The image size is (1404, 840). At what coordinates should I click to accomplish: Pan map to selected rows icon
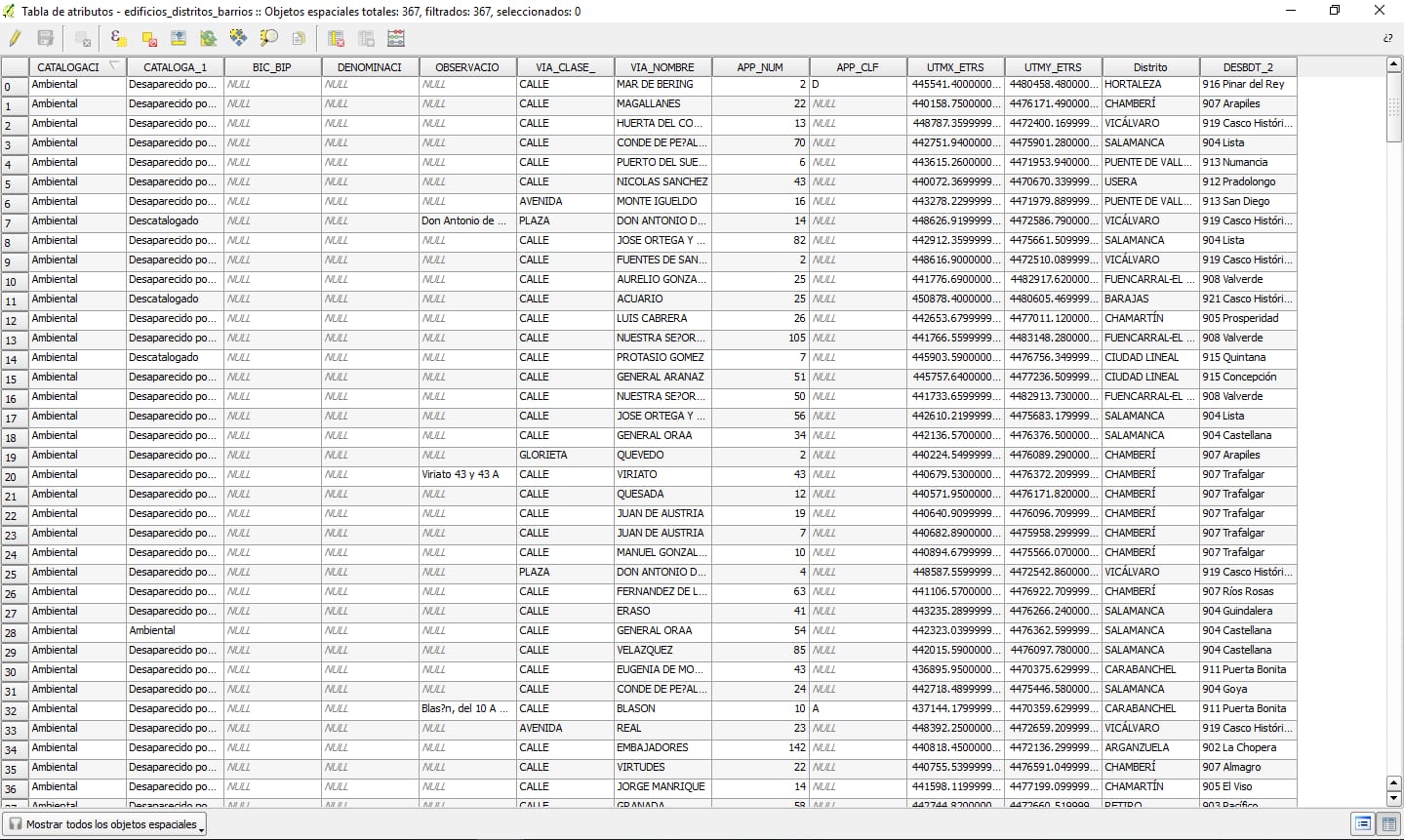click(238, 38)
